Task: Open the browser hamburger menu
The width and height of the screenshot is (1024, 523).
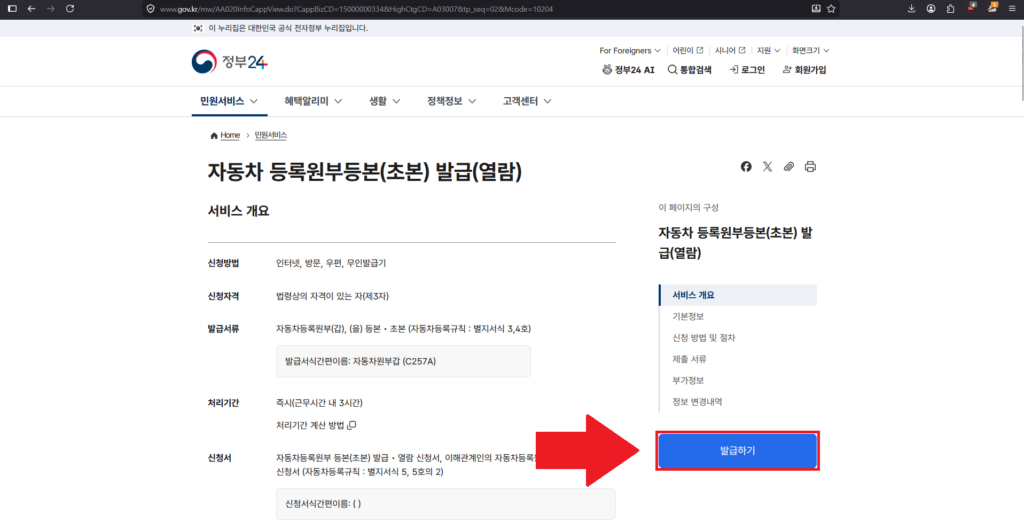Action: tap(1012, 9)
